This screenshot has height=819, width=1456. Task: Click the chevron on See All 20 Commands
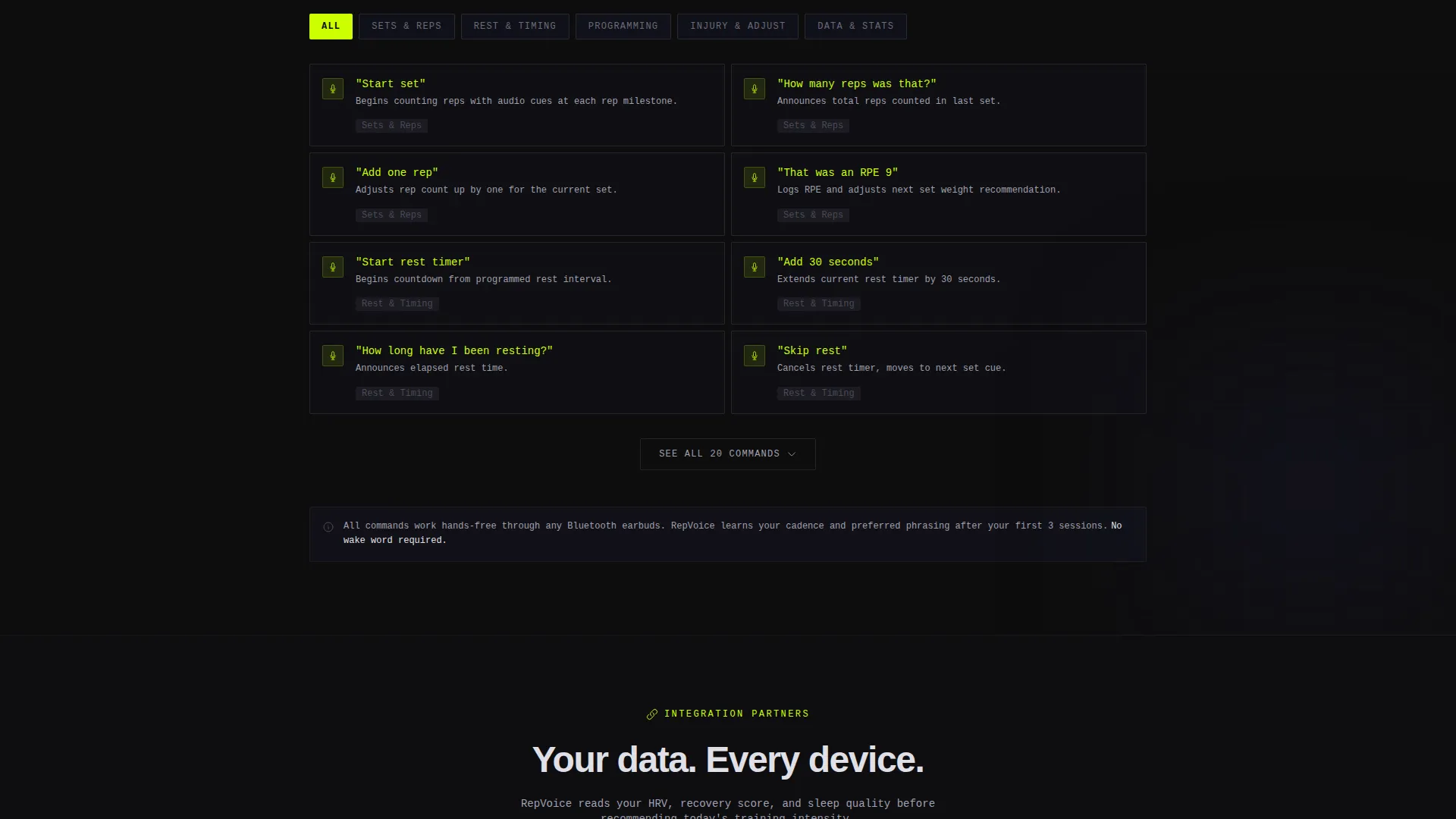(792, 454)
